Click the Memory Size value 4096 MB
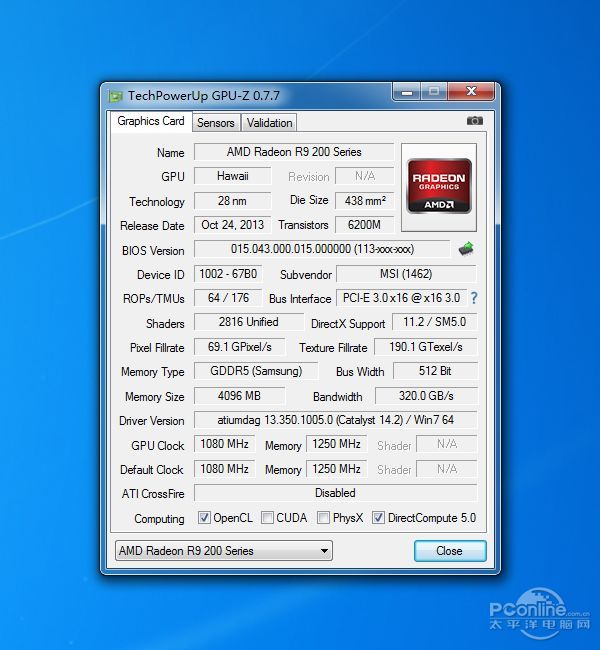 point(240,396)
